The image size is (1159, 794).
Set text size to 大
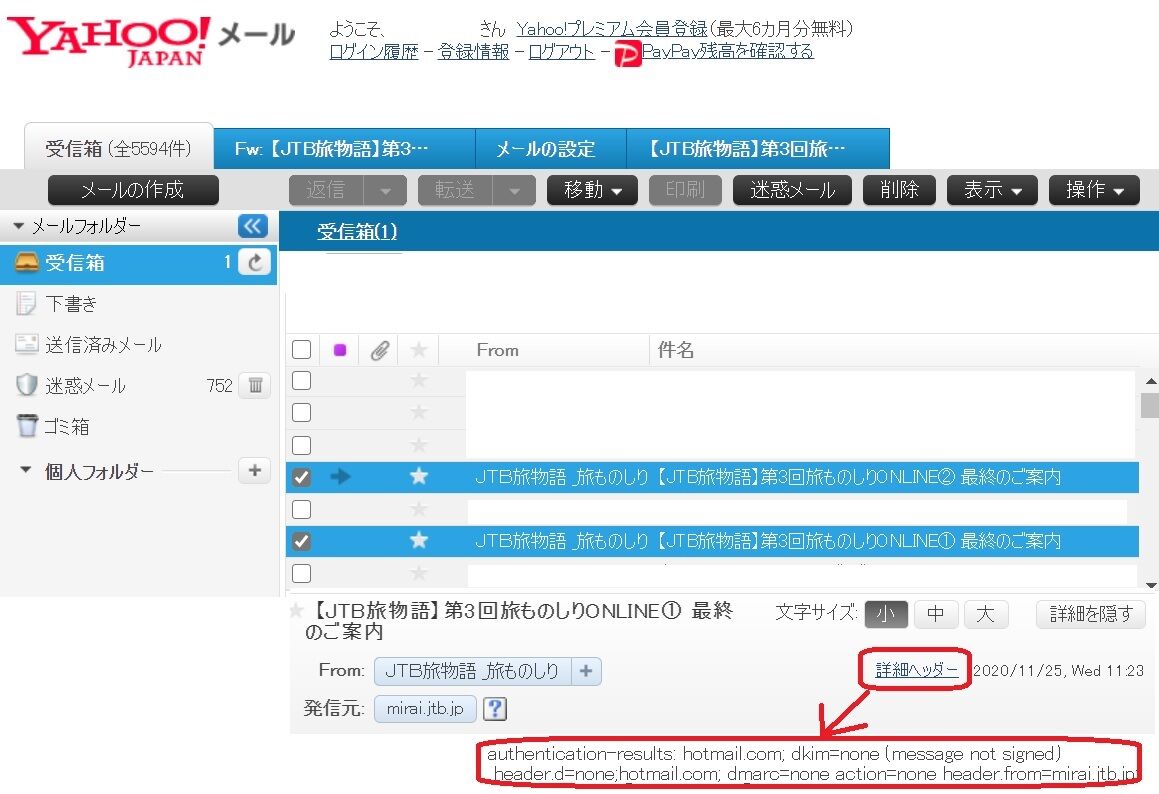[985, 614]
